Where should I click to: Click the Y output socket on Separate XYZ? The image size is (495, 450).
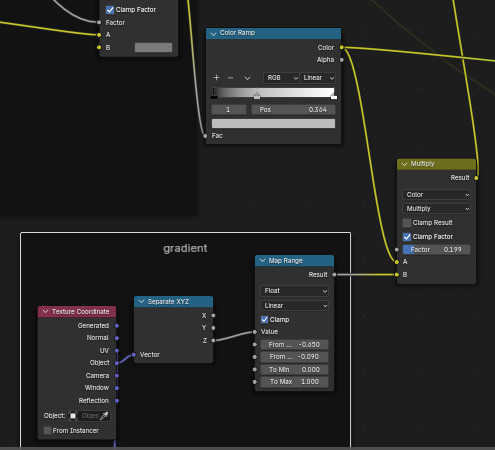coord(213,328)
